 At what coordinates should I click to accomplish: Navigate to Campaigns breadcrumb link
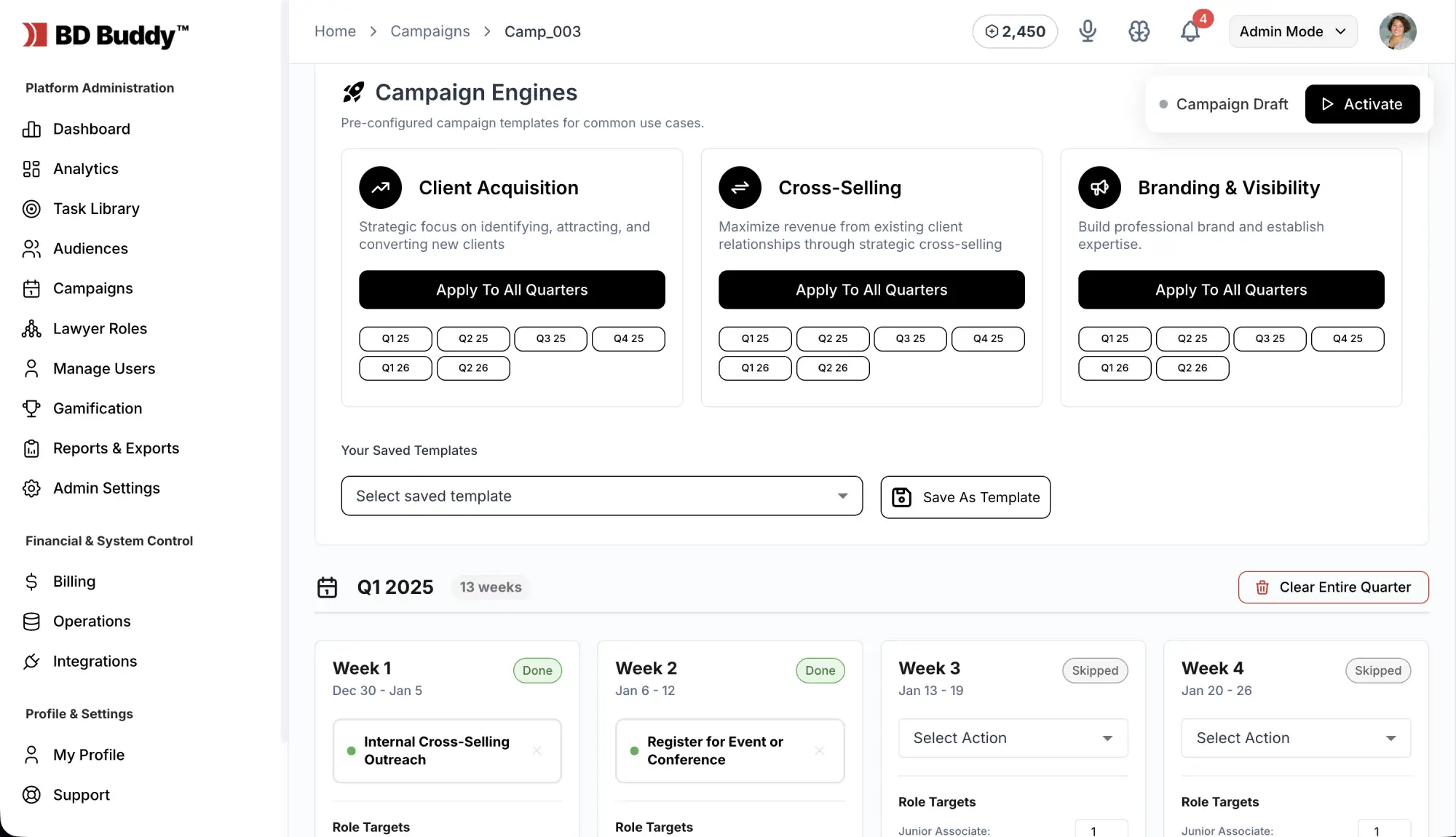pyautogui.click(x=430, y=31)
